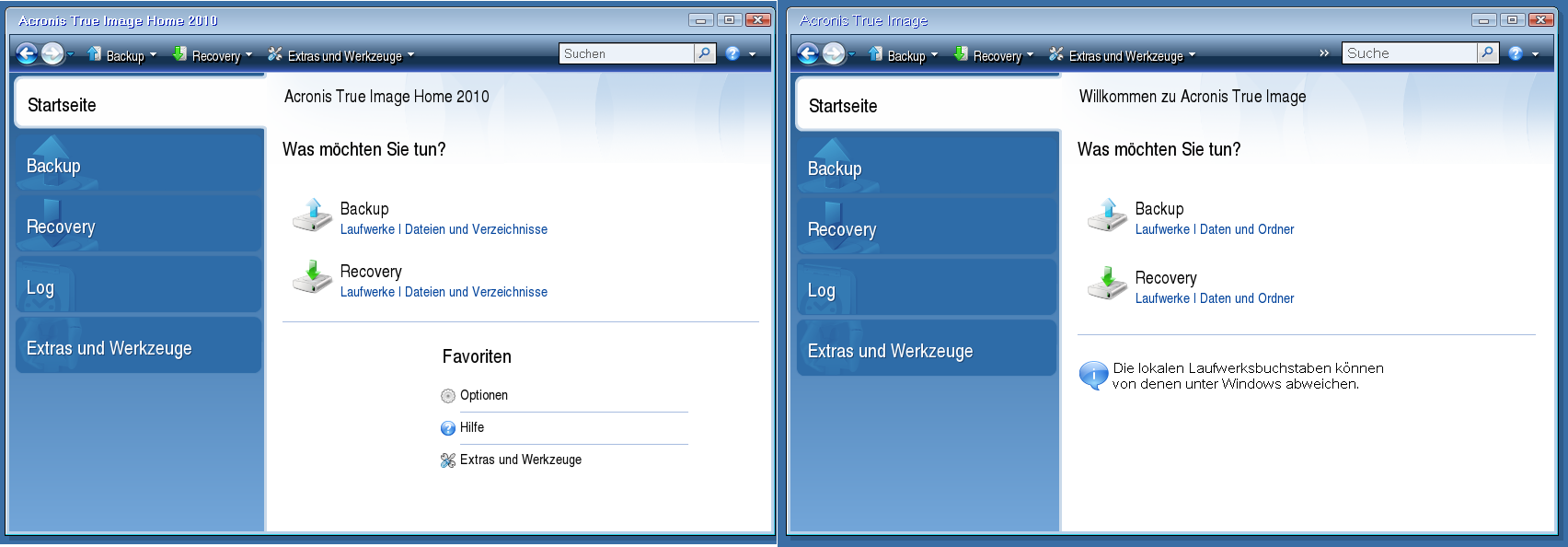
Task: Minimize the Acronis True Image Home 2010 window
Action: pyautogui.click(x=701, y=19)
